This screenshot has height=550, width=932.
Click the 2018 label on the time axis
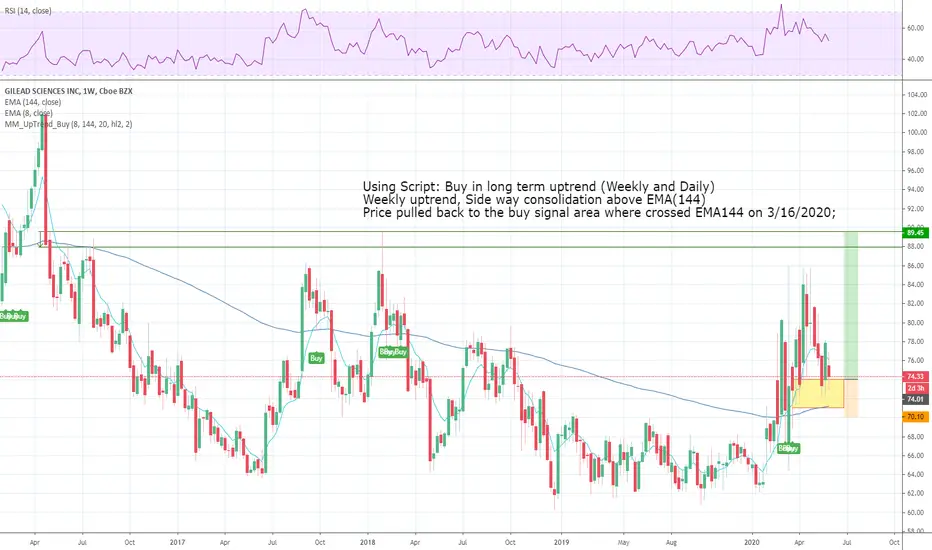[367, 542]
